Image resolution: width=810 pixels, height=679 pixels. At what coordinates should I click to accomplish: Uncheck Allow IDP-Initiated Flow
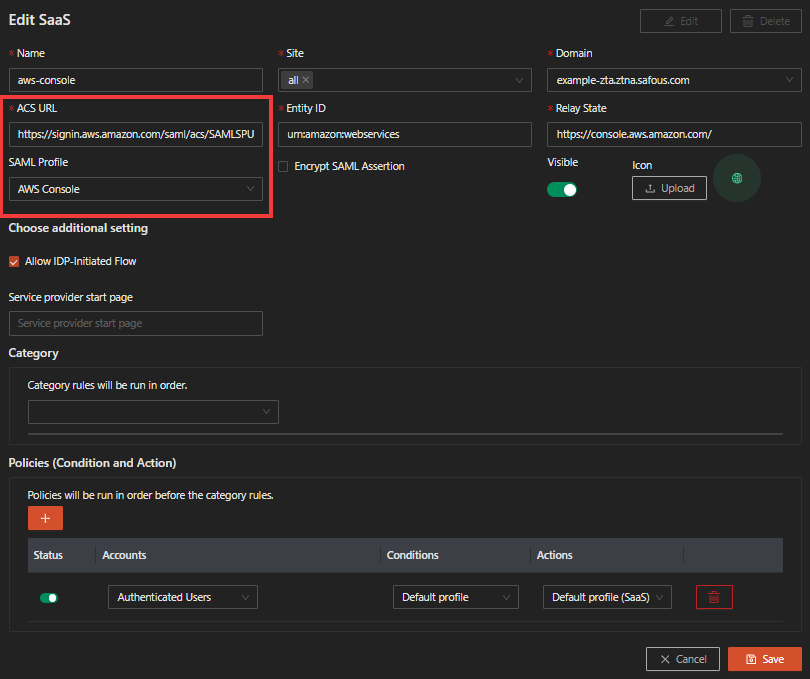14,261
